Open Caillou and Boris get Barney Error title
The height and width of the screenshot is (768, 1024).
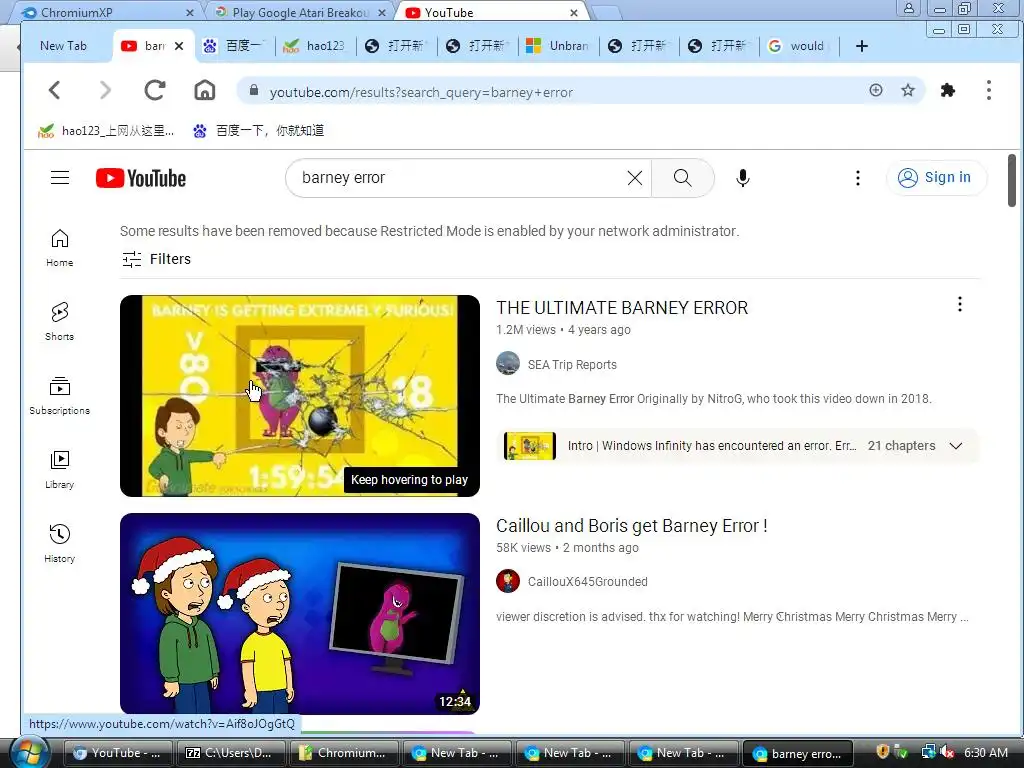coord(632,526)
